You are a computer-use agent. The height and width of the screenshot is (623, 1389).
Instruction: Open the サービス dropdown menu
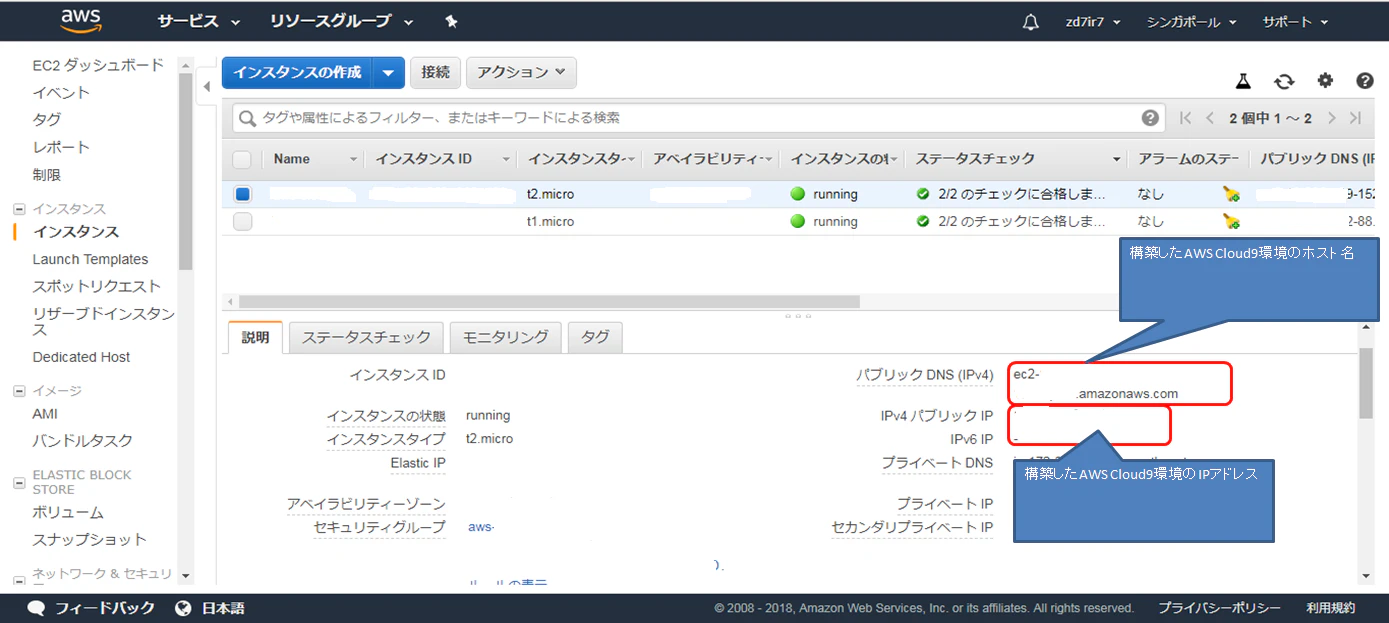tap(199, 21)
